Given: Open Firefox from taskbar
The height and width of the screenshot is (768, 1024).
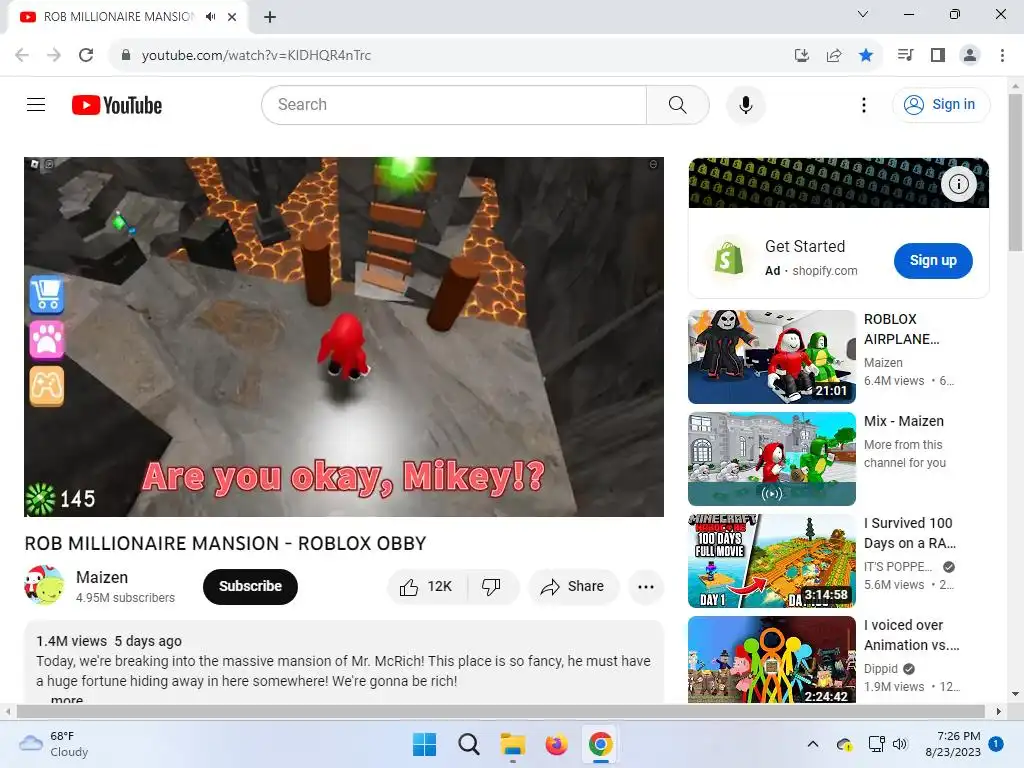Looking at the screenshot, I should coord(556,744).
